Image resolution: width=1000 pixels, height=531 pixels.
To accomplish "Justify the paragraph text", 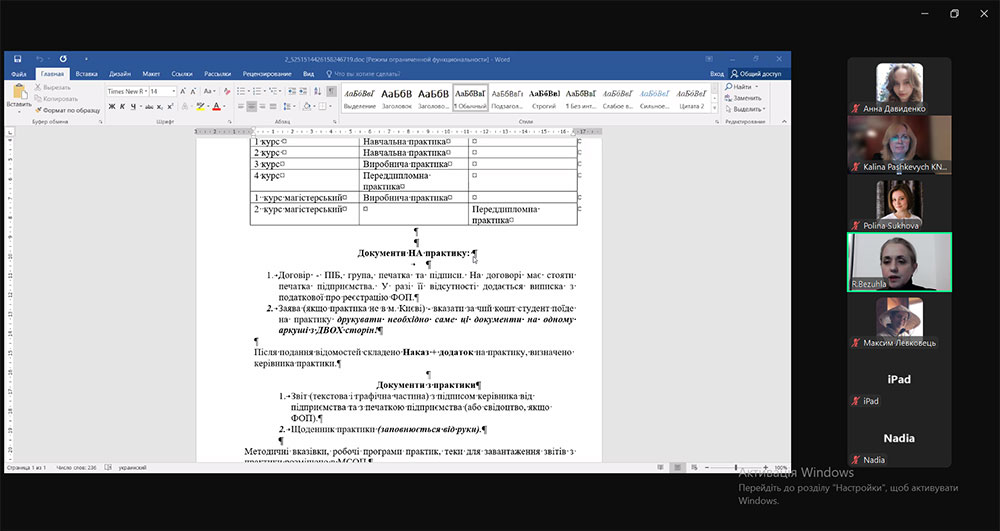I will point(273,106).
